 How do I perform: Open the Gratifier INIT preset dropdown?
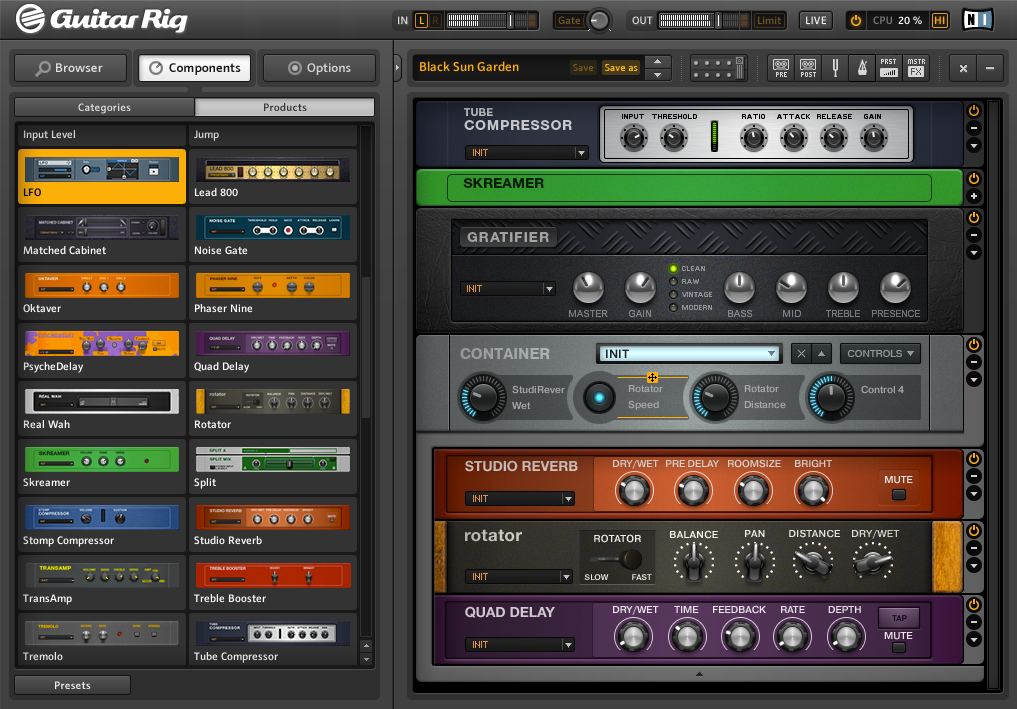pyautogui.click(x=508, y=289)
